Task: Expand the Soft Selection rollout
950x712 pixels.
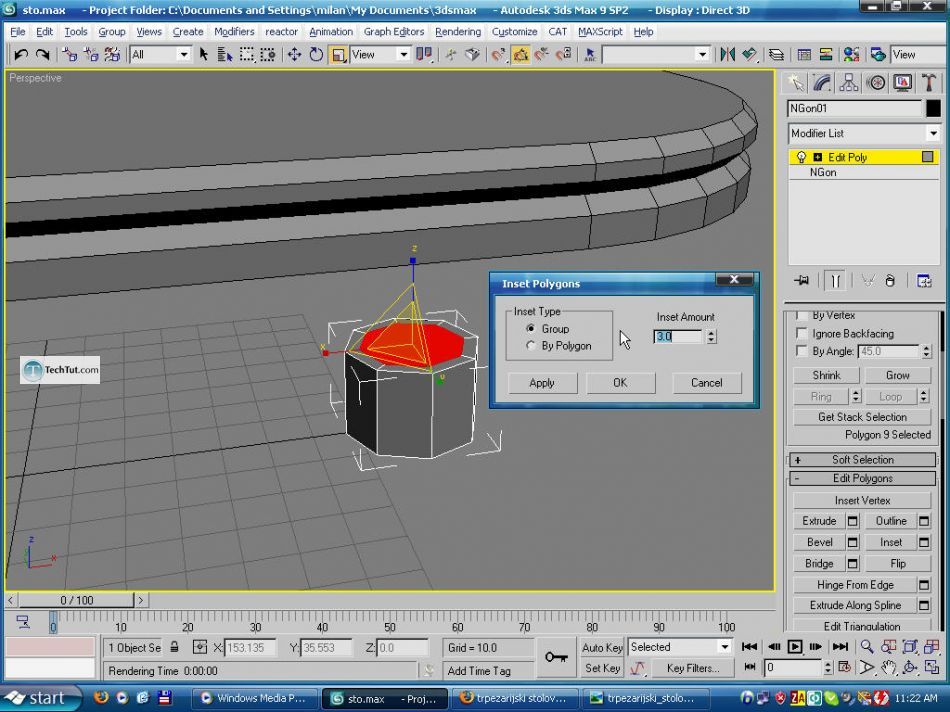Action: [863, 460]
